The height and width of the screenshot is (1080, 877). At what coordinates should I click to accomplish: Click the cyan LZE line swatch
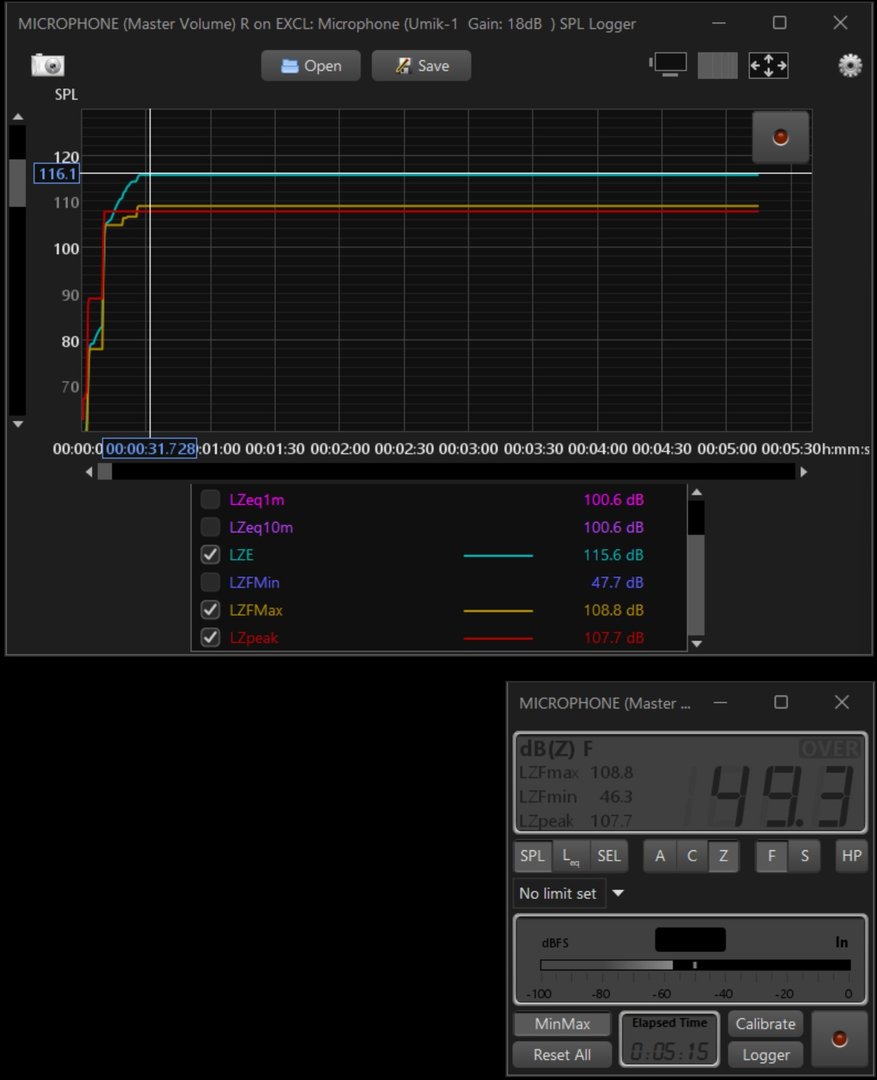pos(498,555)
